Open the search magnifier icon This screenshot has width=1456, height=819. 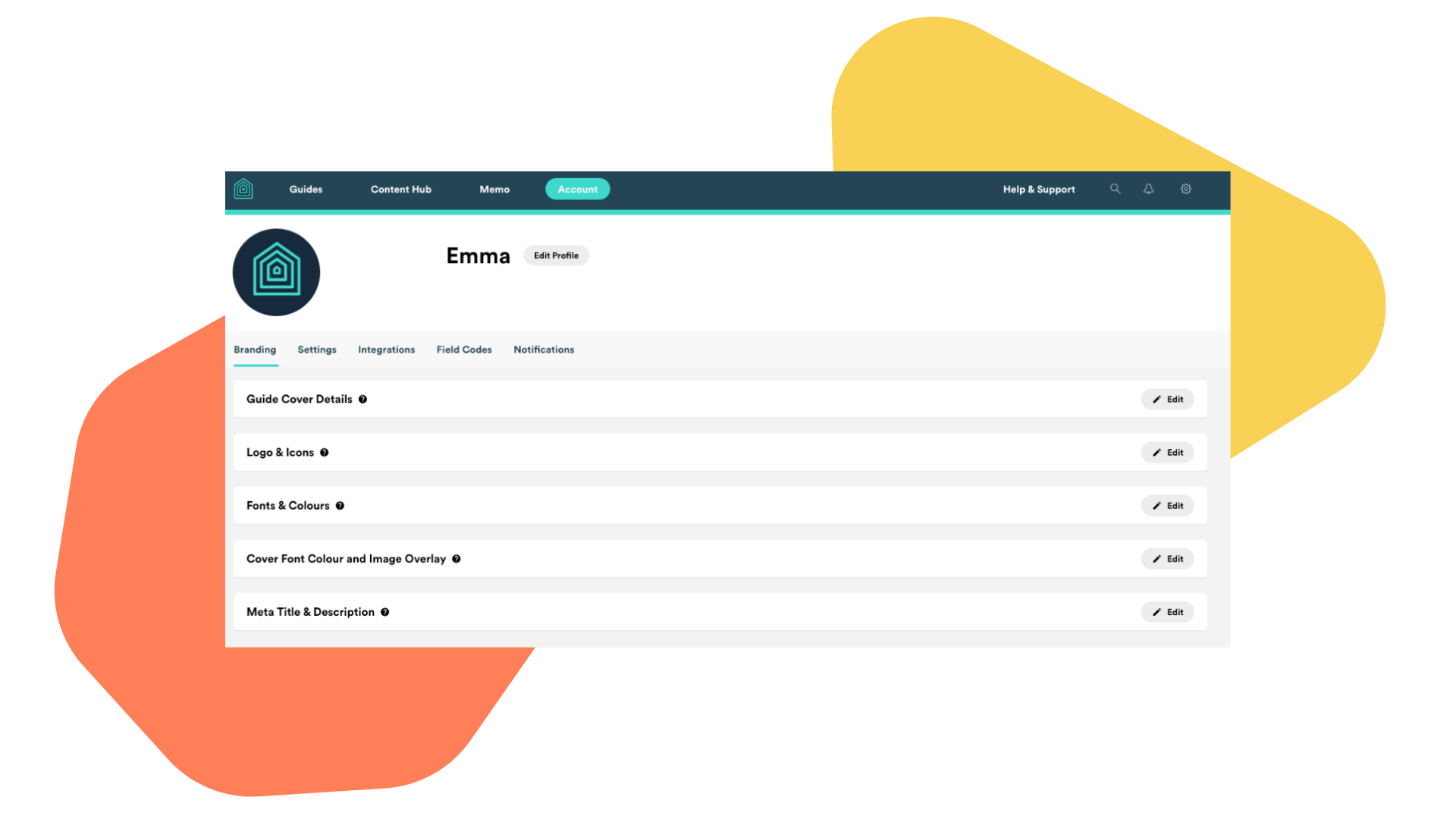click(x=1115, y=189)
